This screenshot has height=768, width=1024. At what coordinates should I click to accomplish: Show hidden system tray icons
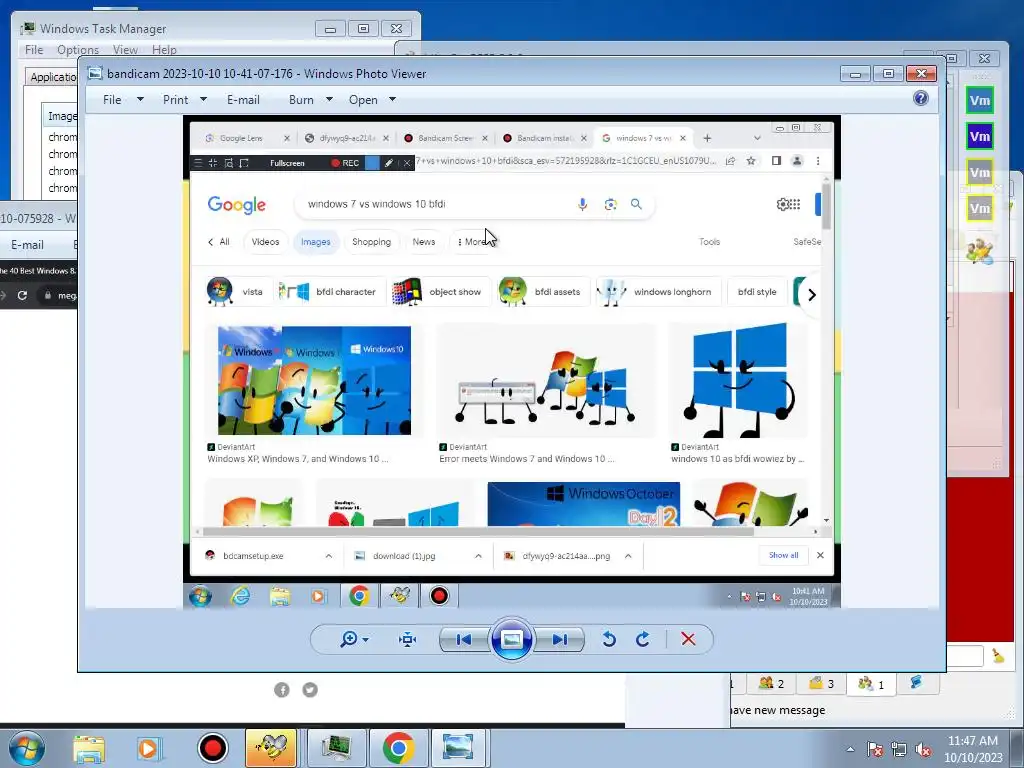(x=850, y=749)
